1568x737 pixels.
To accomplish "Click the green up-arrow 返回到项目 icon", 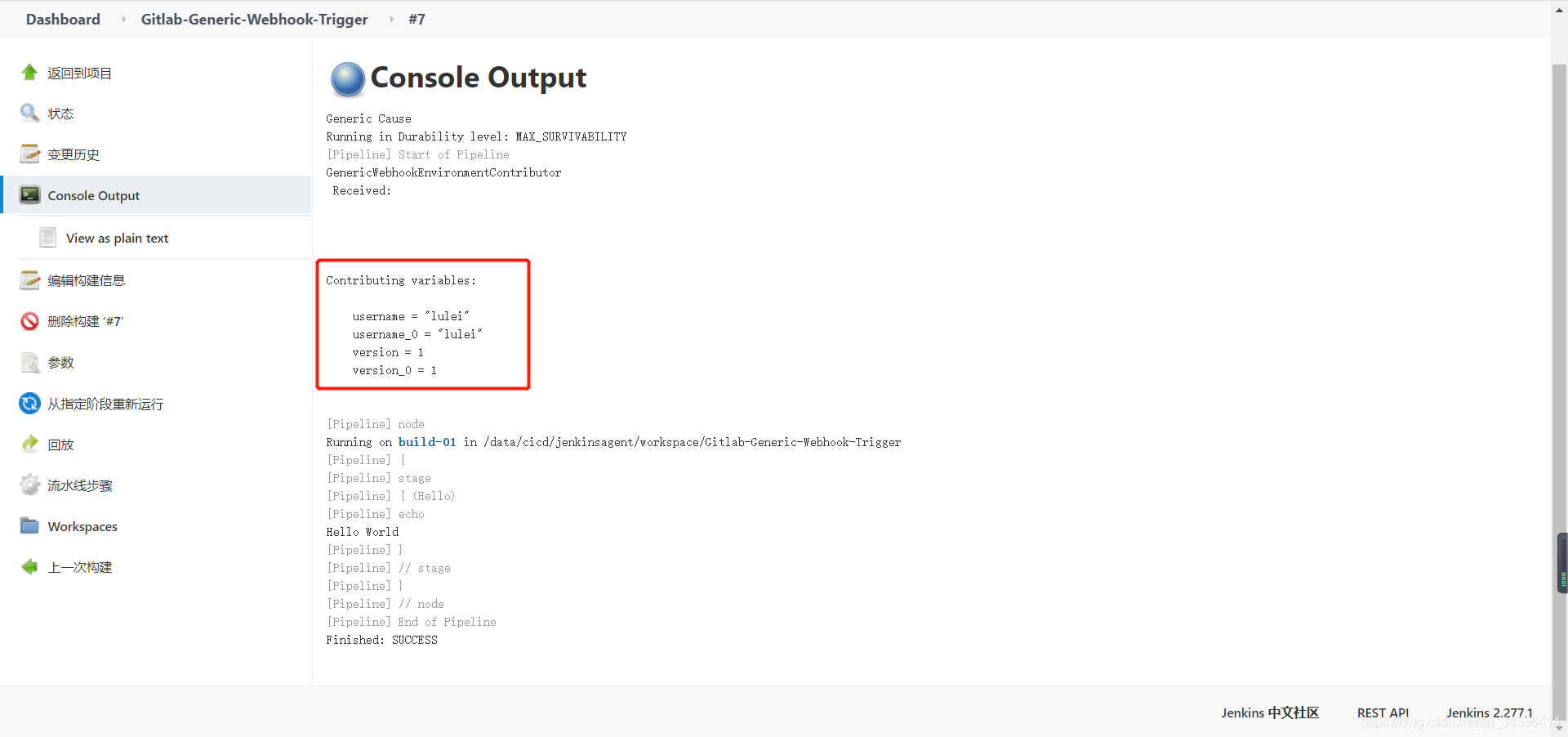I will [30, 73].
